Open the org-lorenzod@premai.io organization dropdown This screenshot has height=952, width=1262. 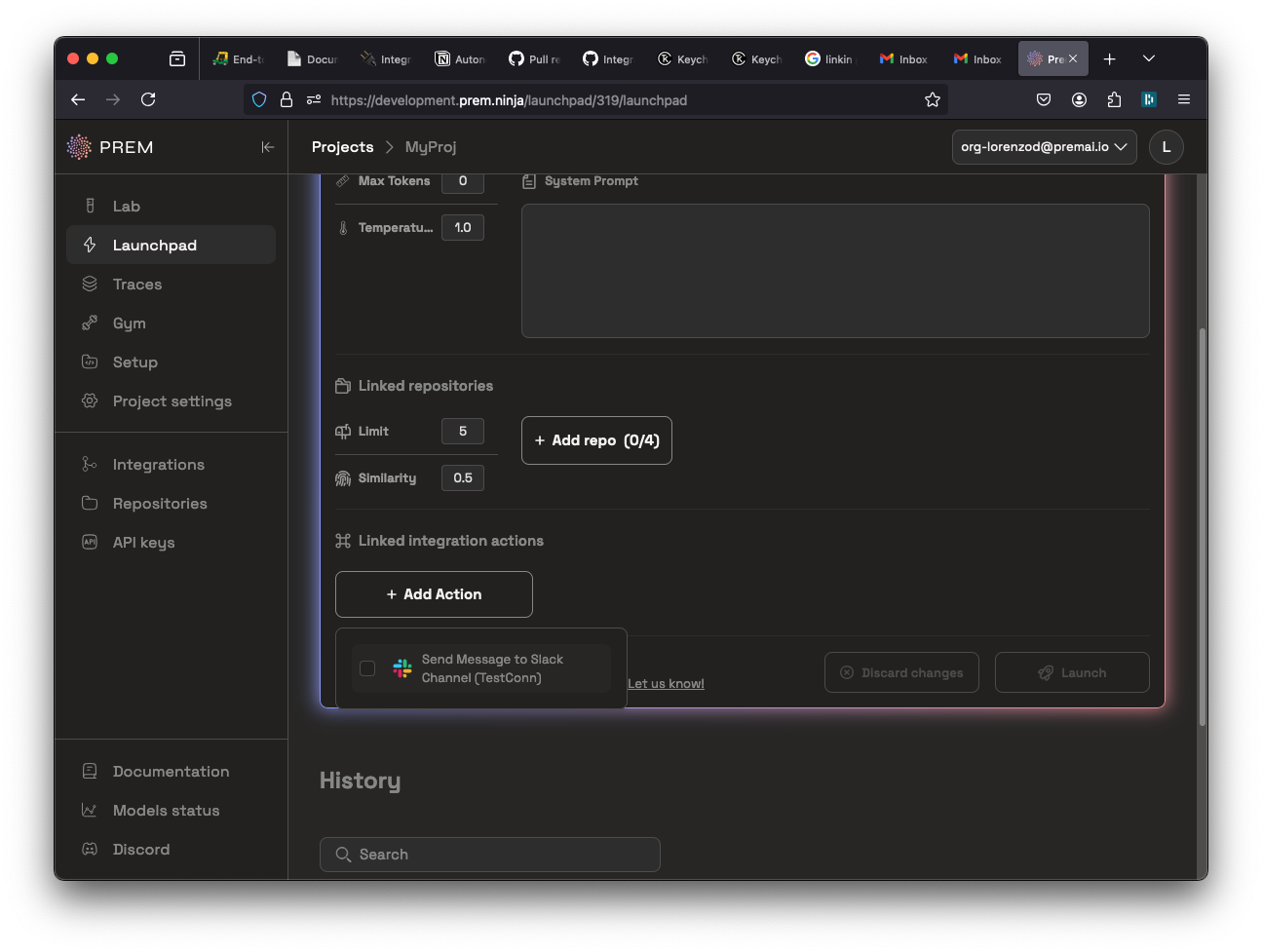coord(1044,147)
